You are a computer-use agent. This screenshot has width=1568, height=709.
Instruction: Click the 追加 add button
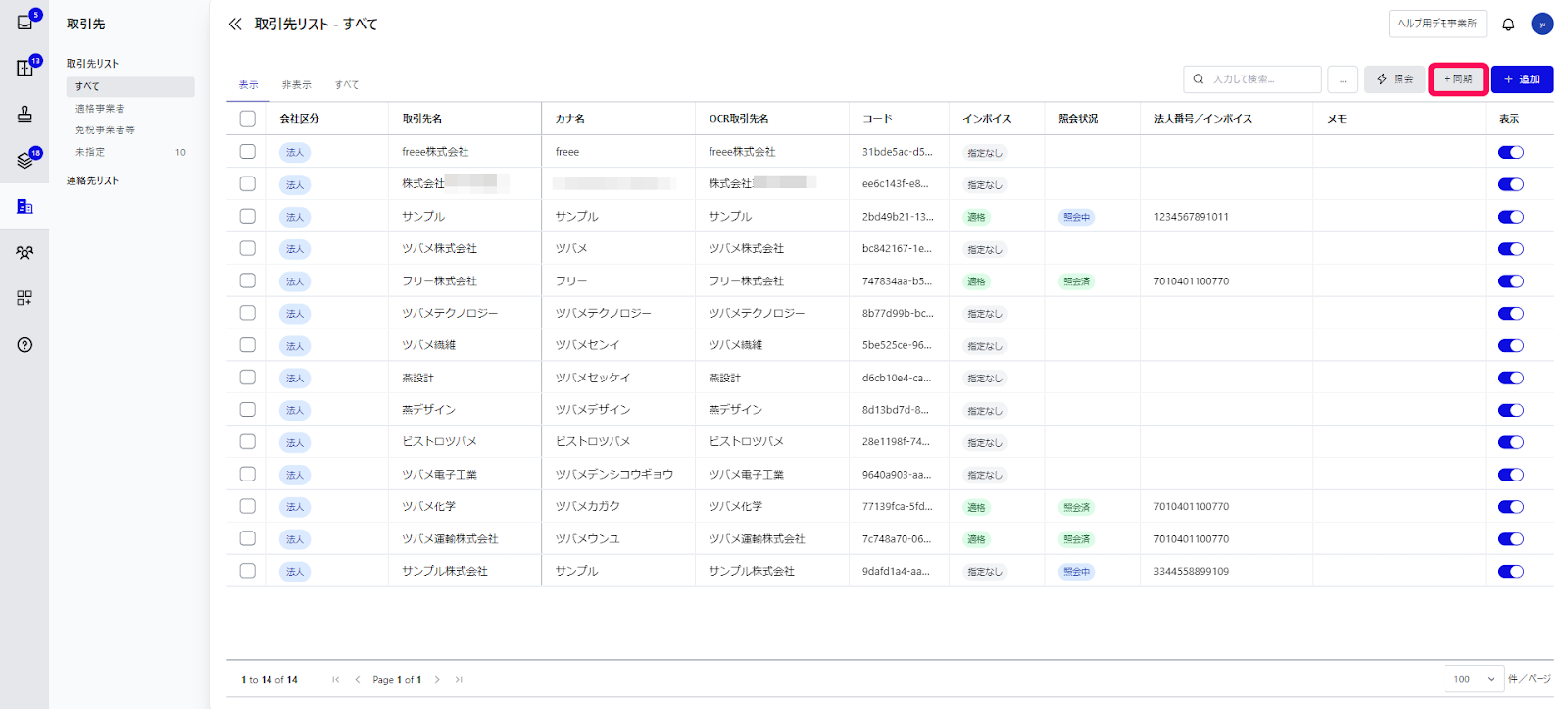pyautogui.click(x=1522, y=79)
